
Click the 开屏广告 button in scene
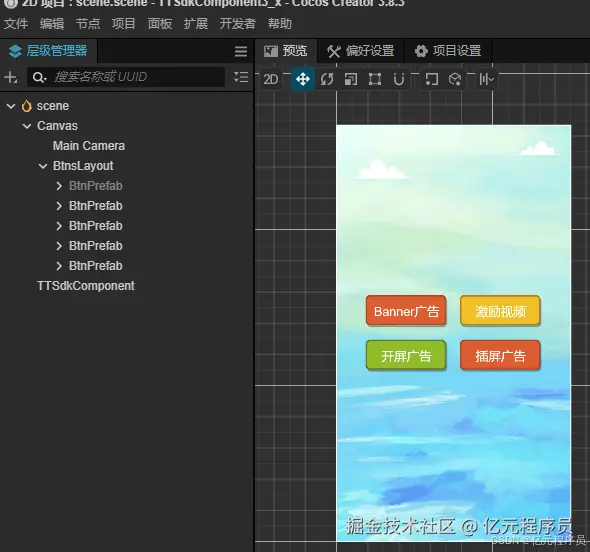coord(406,356)
